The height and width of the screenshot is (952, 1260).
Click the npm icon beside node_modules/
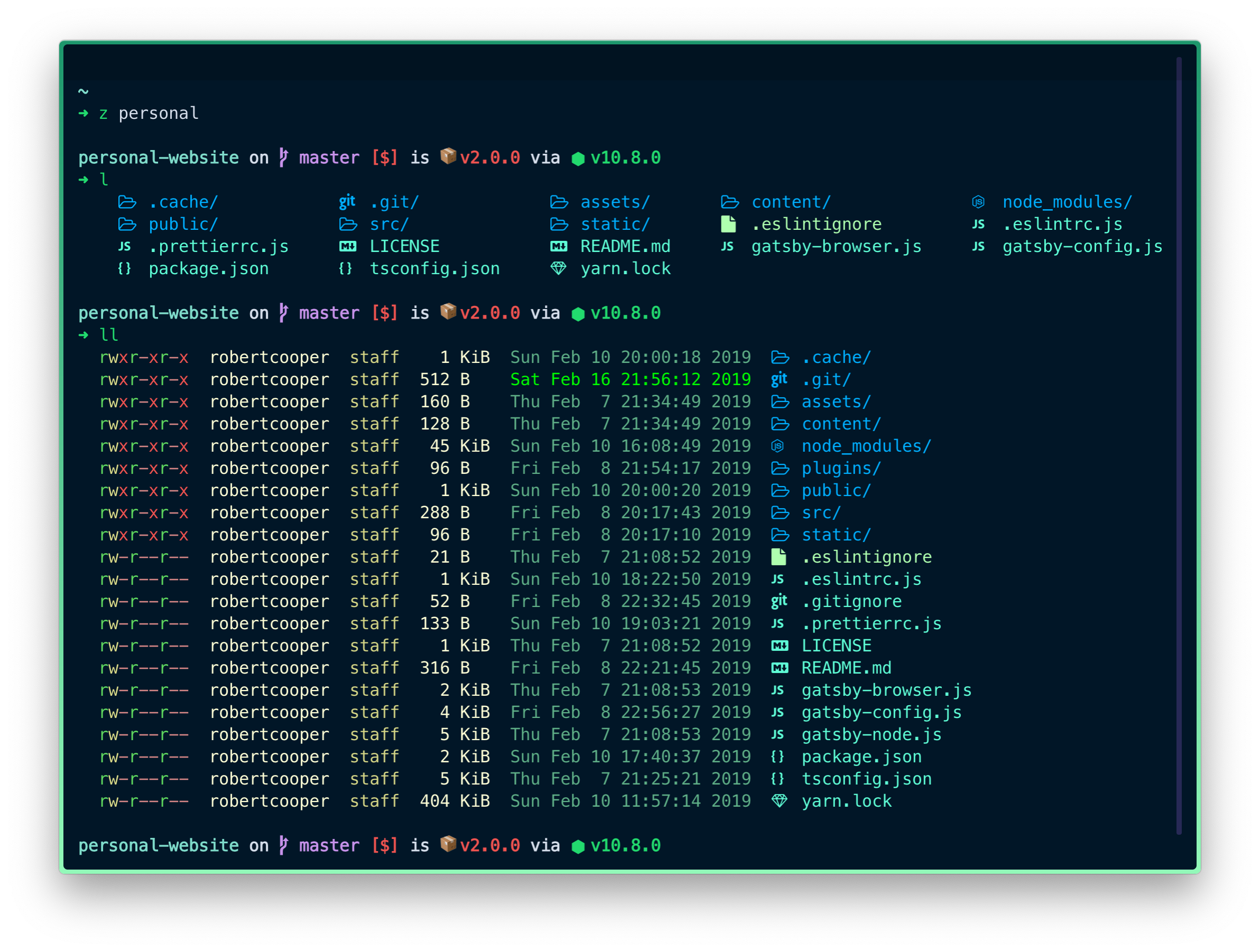coord(978,202)
